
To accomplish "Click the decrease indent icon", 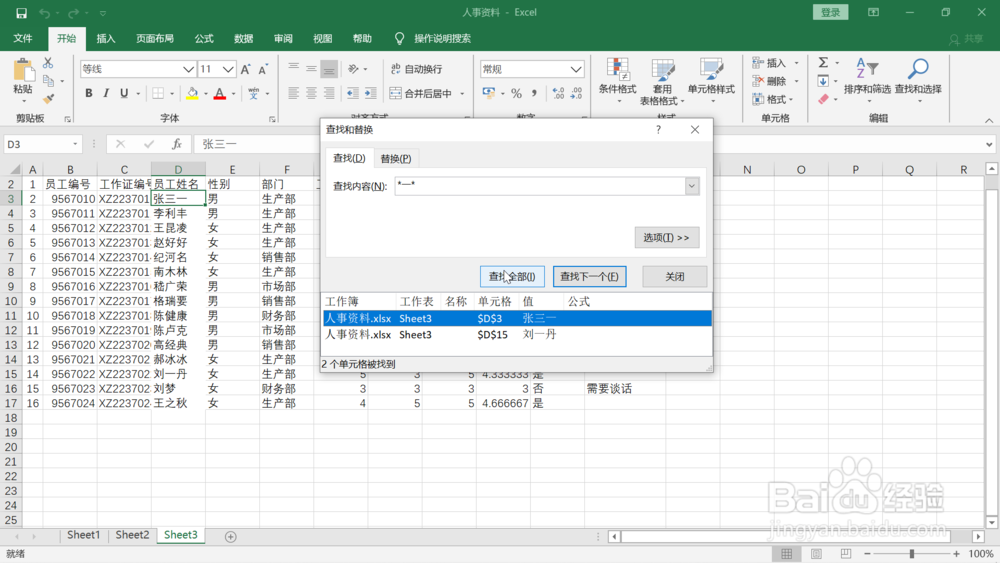I will coord(353,93).
